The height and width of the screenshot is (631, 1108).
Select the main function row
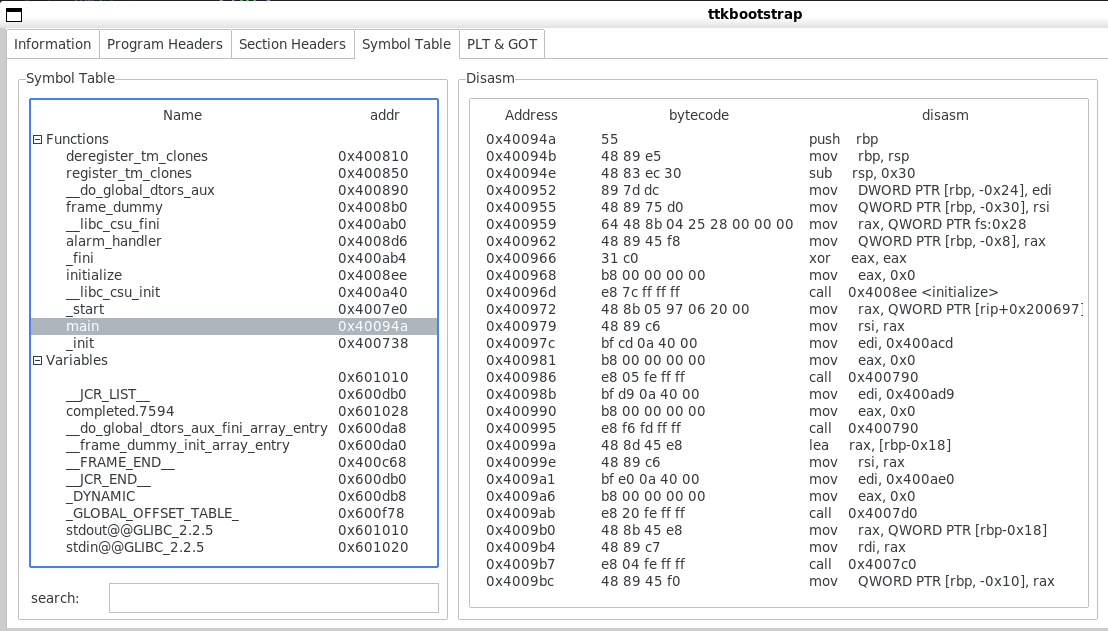tap(234, 326)
